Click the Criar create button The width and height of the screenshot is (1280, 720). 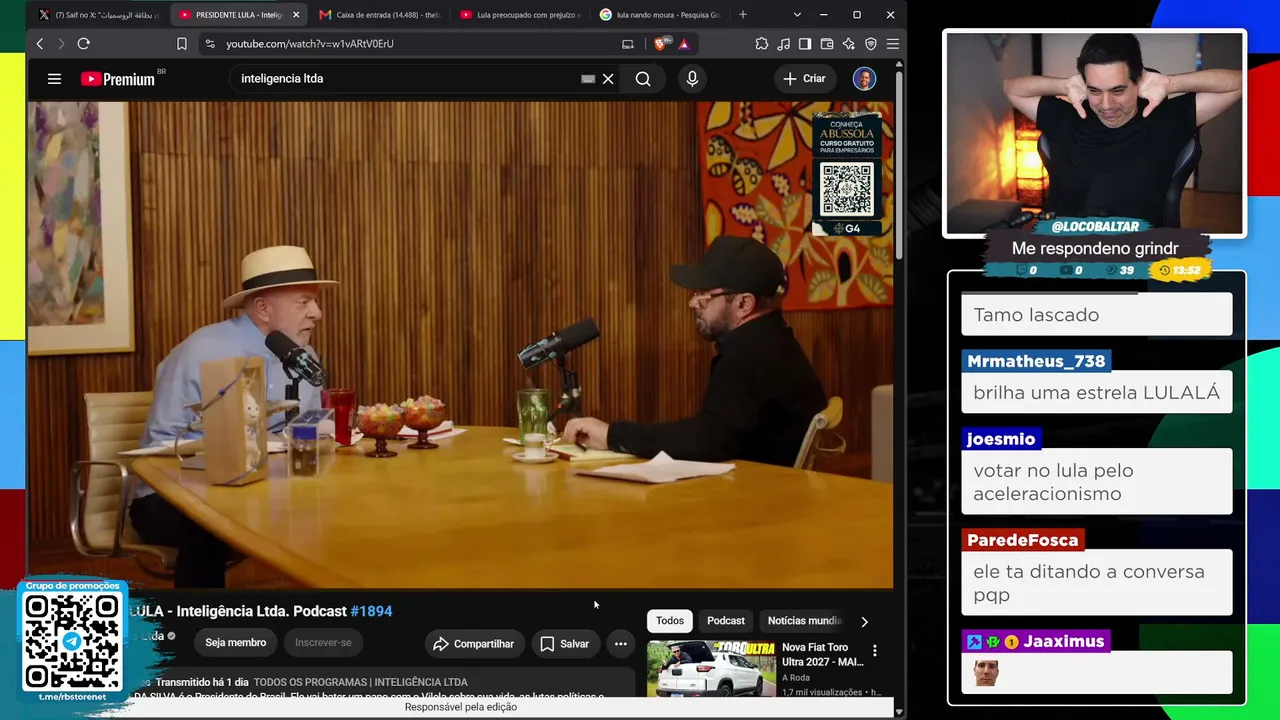tap(804, 79)
